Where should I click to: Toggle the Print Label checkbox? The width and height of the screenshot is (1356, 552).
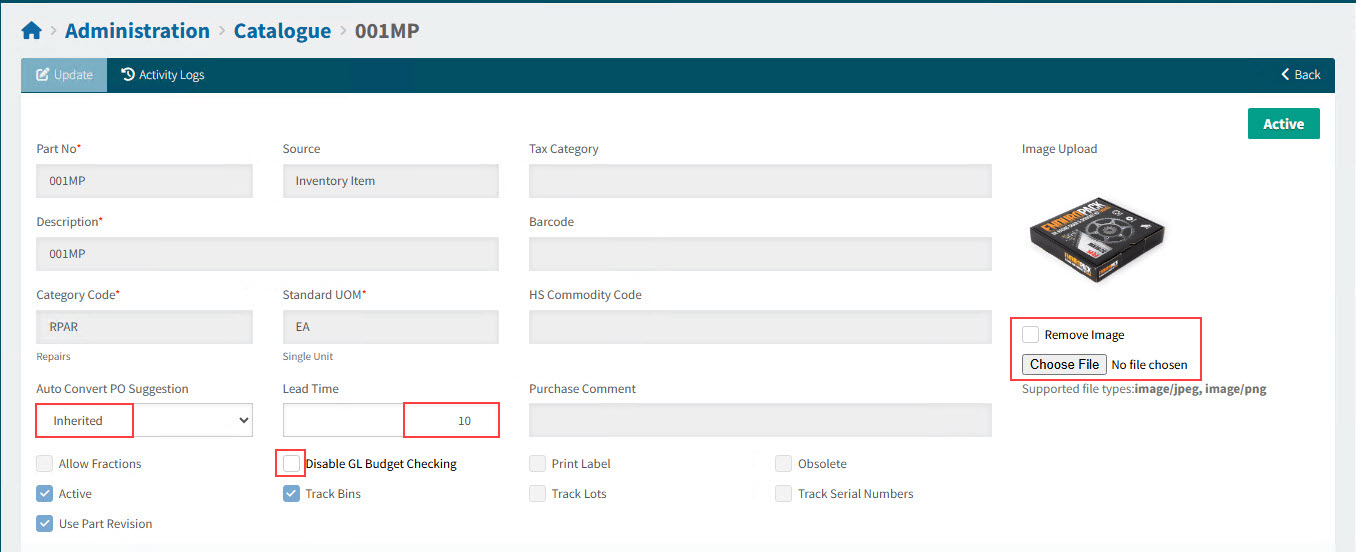click(537, 464)
